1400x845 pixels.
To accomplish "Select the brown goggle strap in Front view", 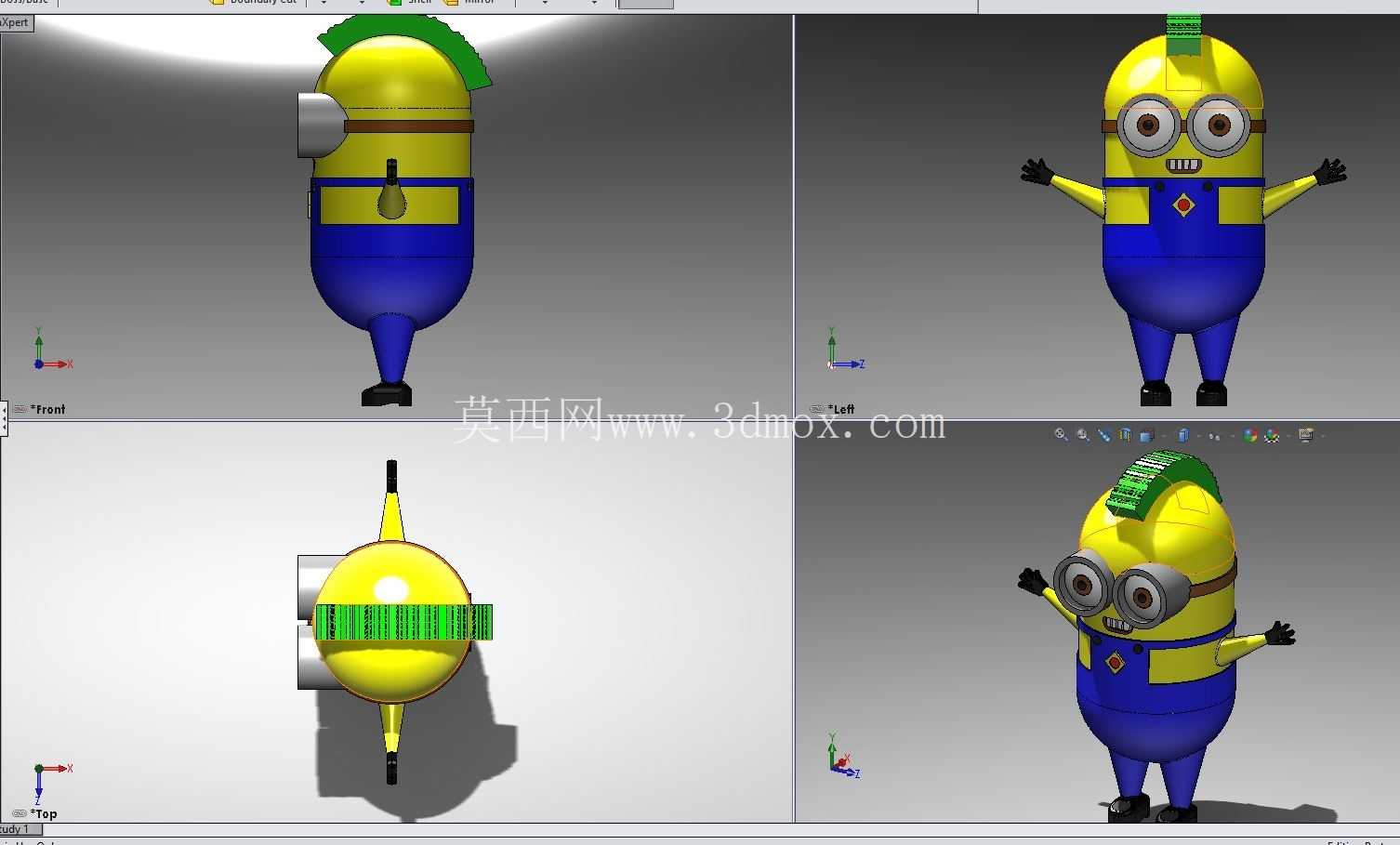I will 408,125.
